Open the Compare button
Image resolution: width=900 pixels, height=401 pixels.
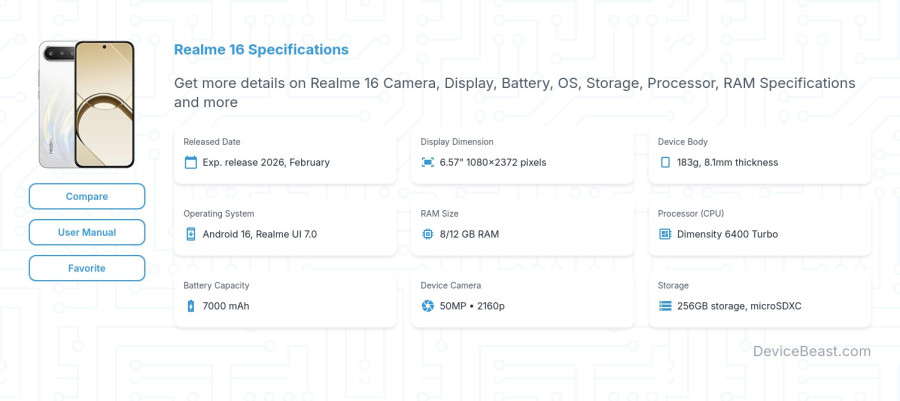pos(87,196)
